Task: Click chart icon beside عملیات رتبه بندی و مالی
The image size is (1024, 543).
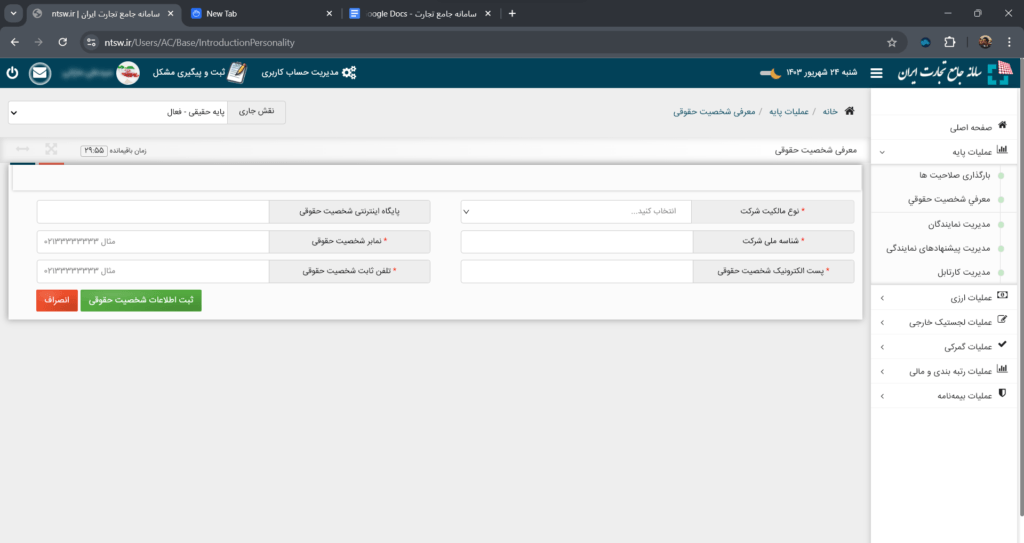Action: point(1002,369)
